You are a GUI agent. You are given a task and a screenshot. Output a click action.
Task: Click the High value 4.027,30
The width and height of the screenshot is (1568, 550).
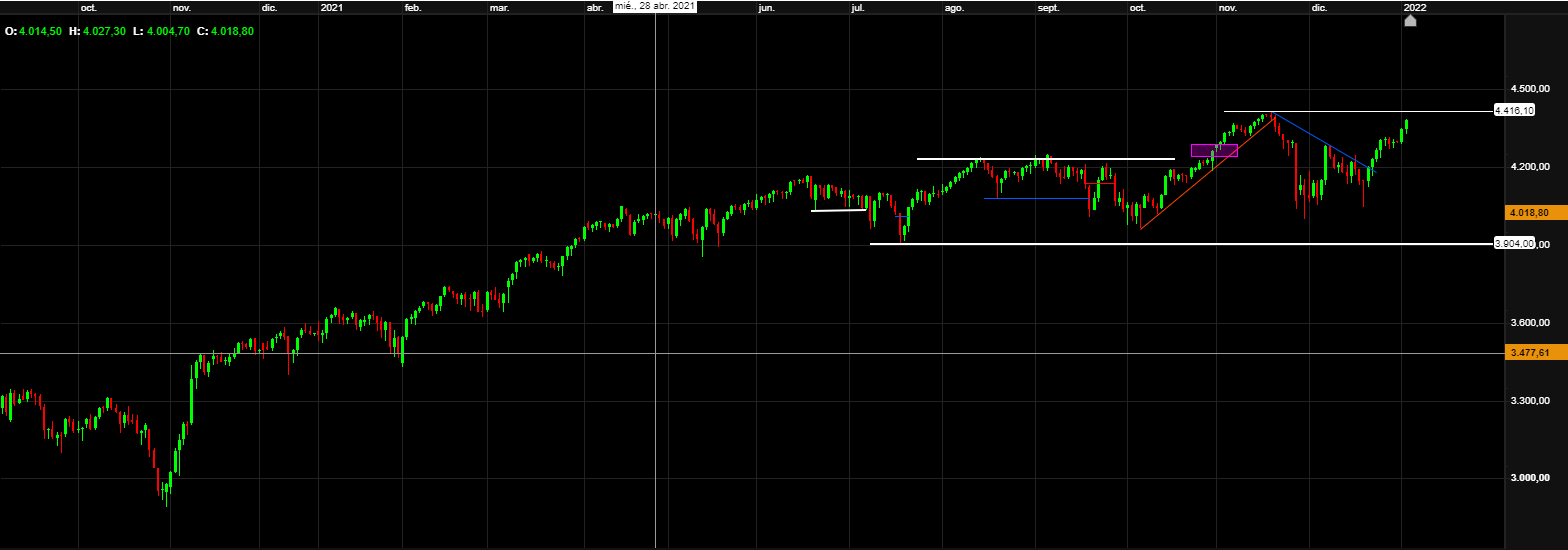coord(104,32)
